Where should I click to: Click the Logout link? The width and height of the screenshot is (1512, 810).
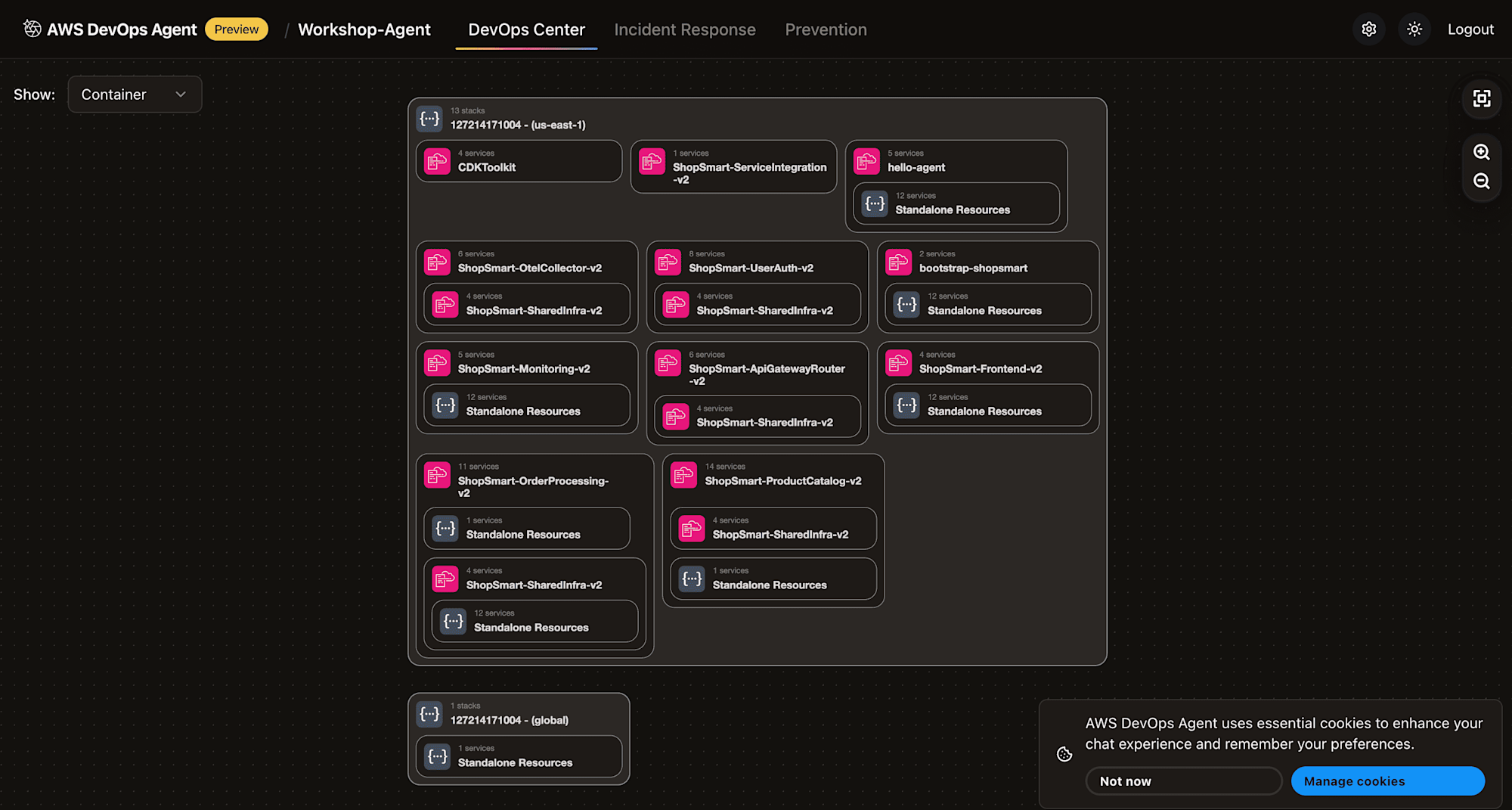tap(1470, 29)
